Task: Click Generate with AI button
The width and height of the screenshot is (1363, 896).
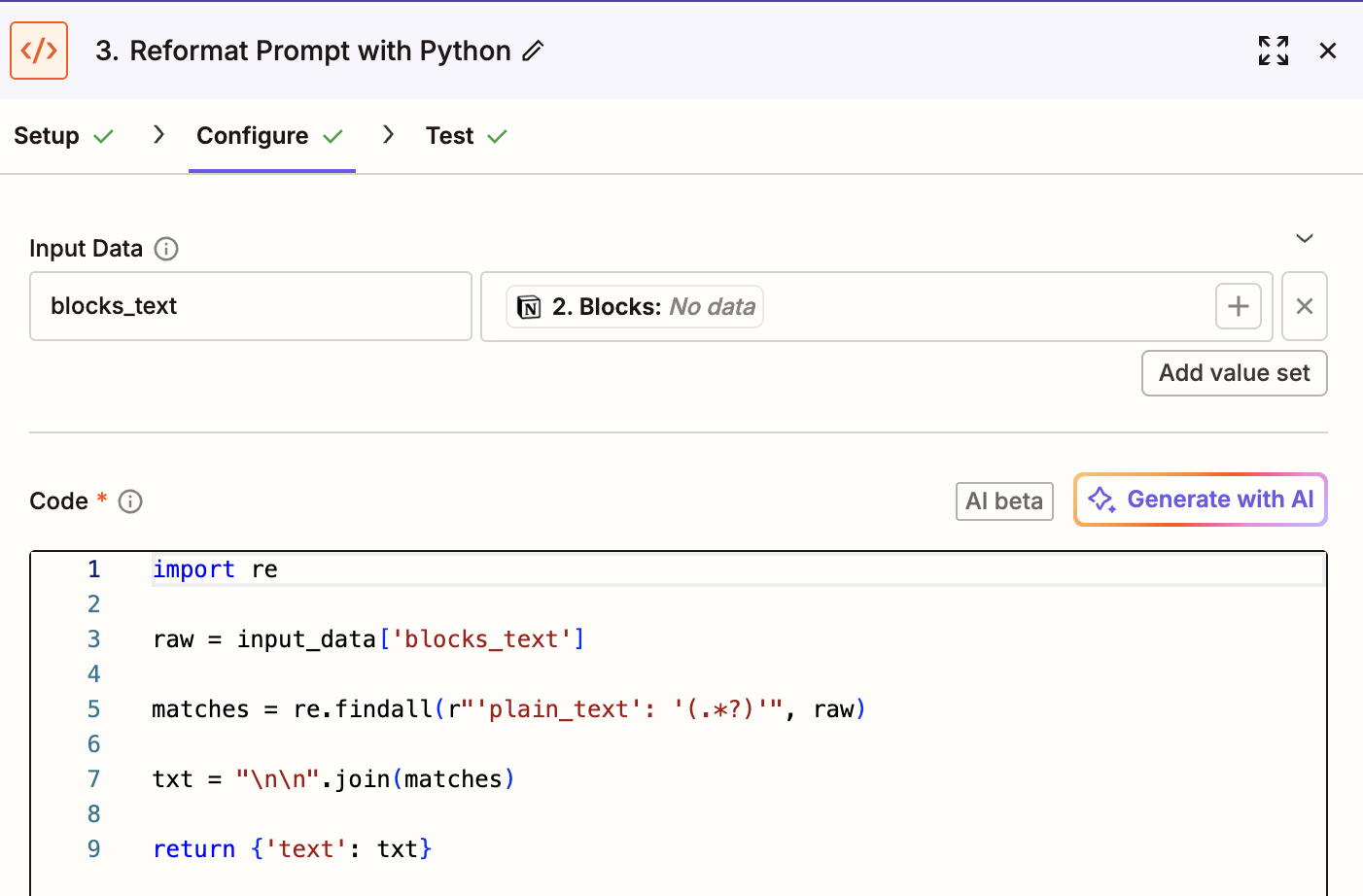Action: [1200, 500]
